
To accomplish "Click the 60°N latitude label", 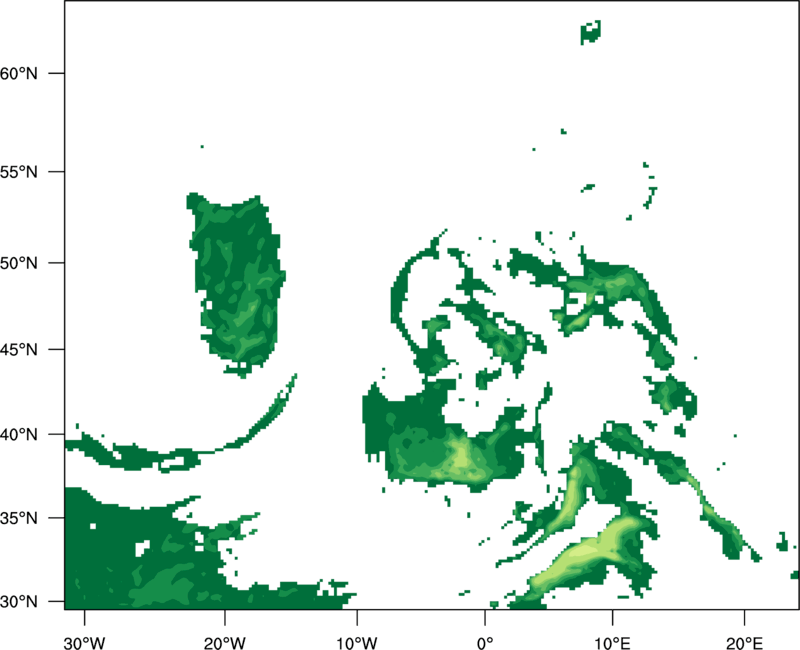I will 19,73.
